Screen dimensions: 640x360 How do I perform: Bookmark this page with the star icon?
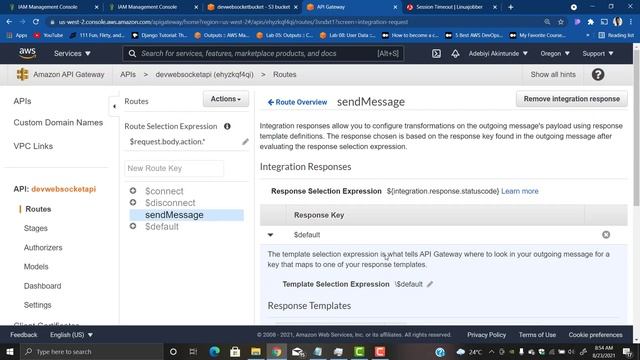pos(561,22)
